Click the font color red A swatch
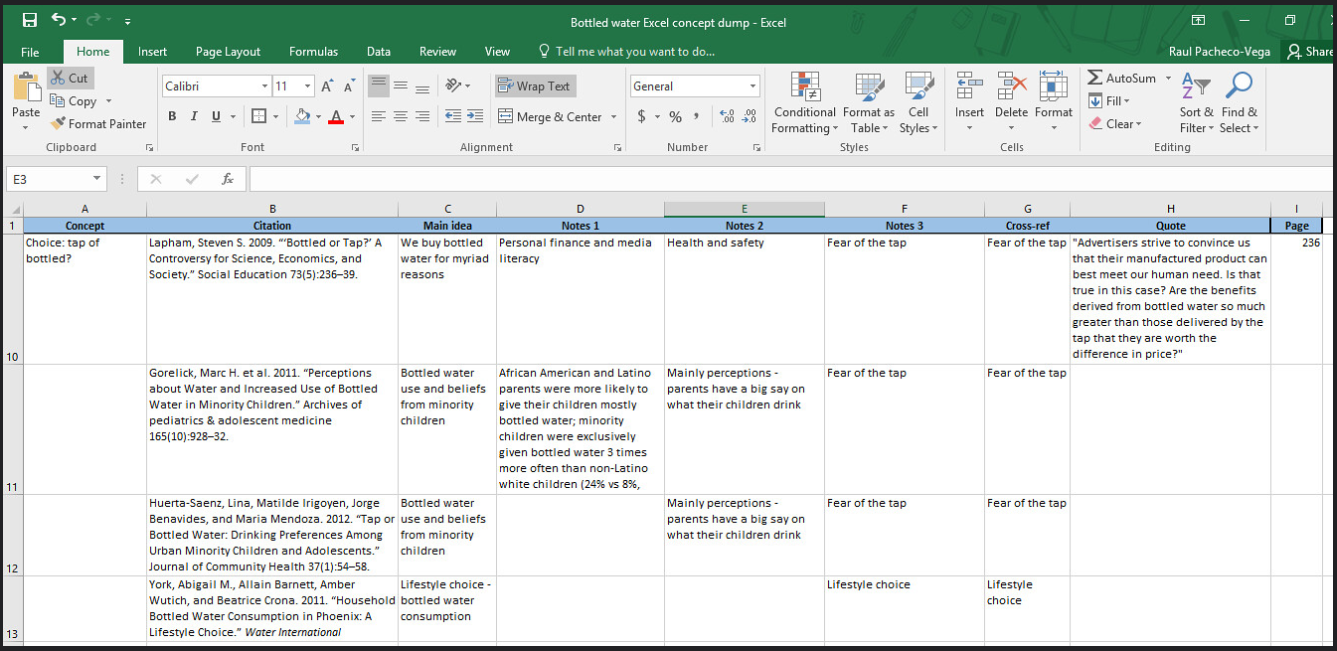Viewport: 1337px width, 651px height. point(335,117)
